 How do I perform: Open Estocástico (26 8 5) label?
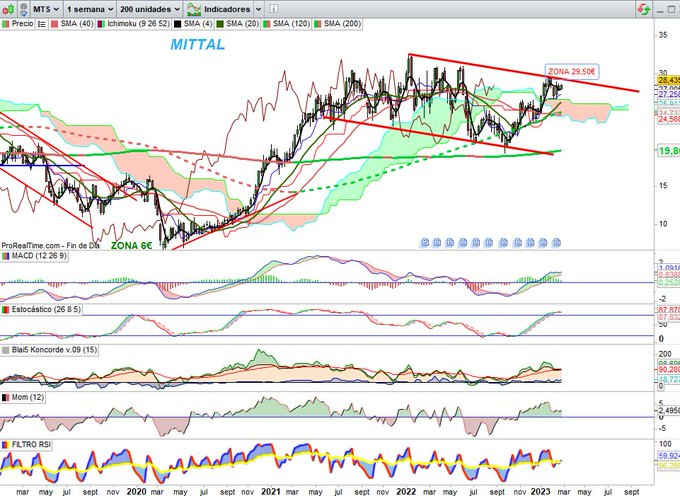tap(46, 310)
